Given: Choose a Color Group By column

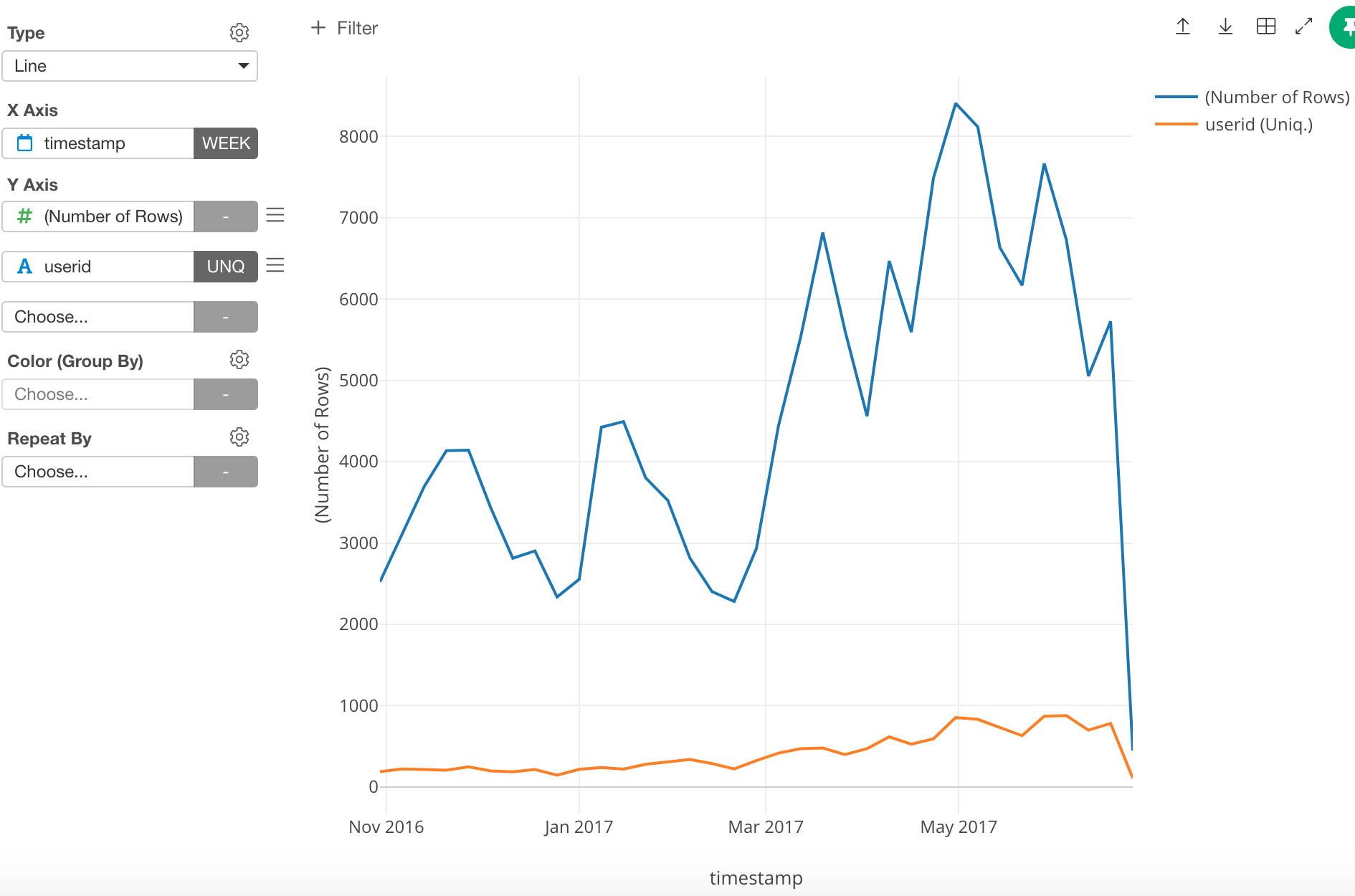Looking at the screenshot, I should pyautogui.click(x=98, y=394).
